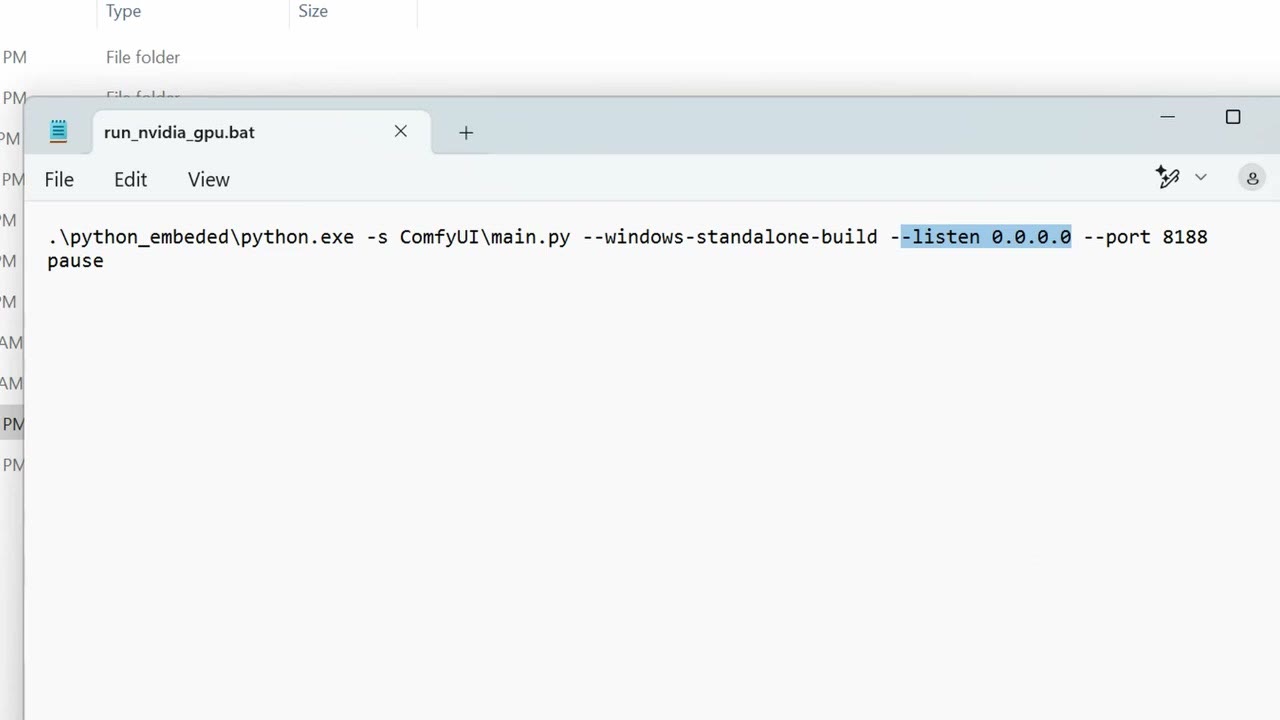Click '--windows-standalone-build' argument text

click(730, 237)
